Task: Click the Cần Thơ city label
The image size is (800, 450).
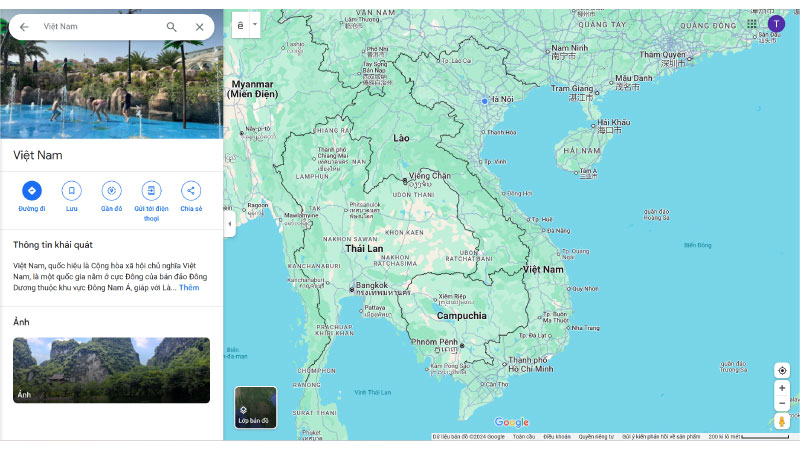Action: tap(497, 384)
